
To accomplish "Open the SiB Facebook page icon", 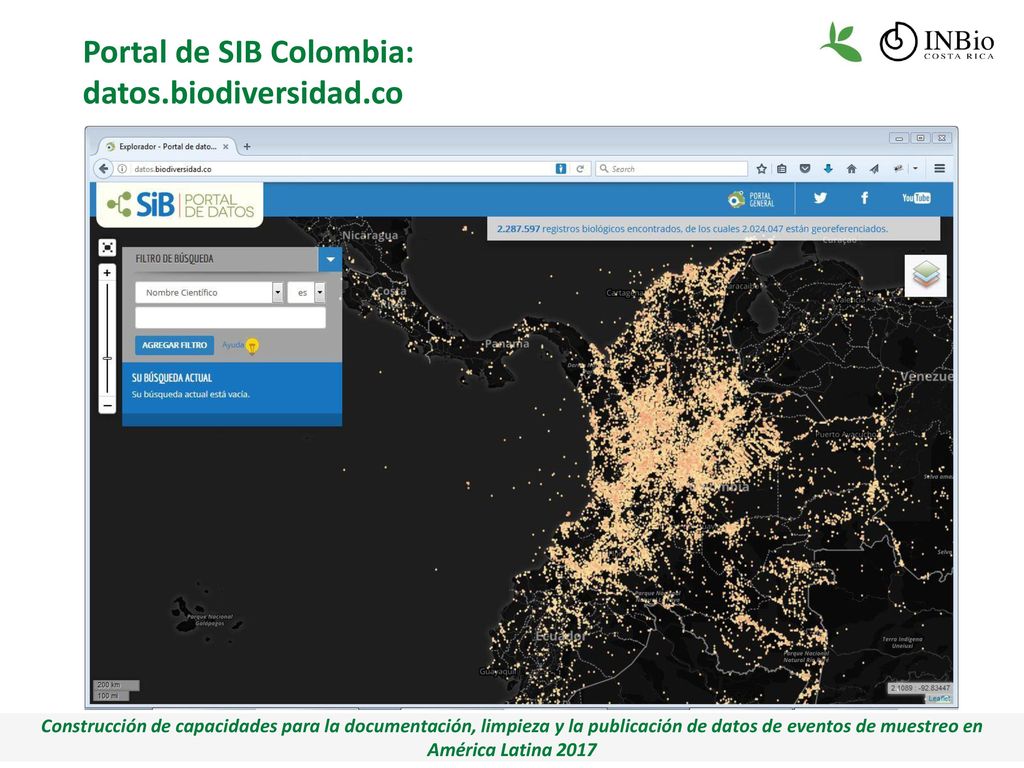I will (x=865, y=198).
